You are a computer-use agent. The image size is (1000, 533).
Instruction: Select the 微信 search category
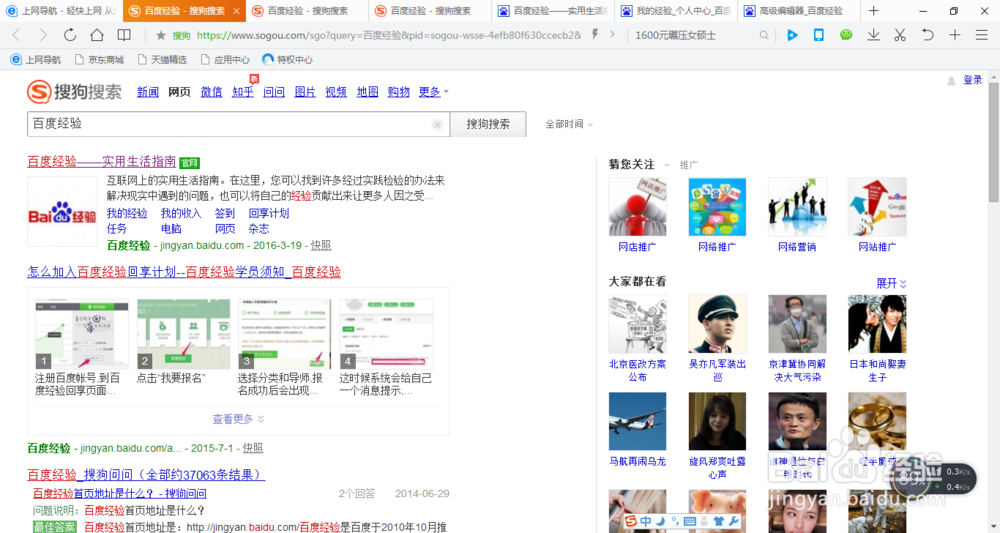point(211,92)
